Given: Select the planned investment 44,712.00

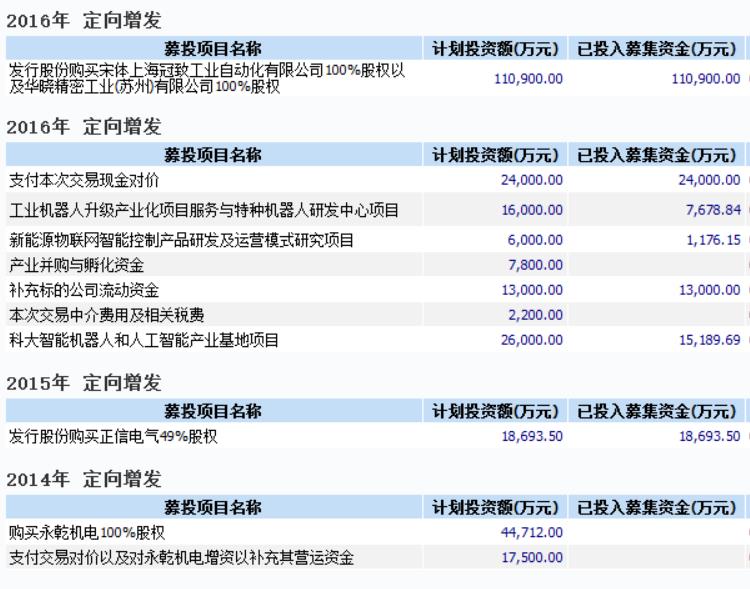Looking at the screenshot, I should tap(531, 532).
